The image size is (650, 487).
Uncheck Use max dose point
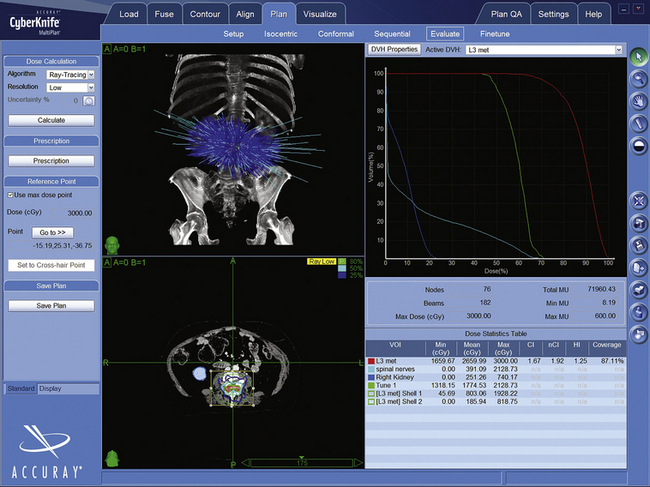10,194
